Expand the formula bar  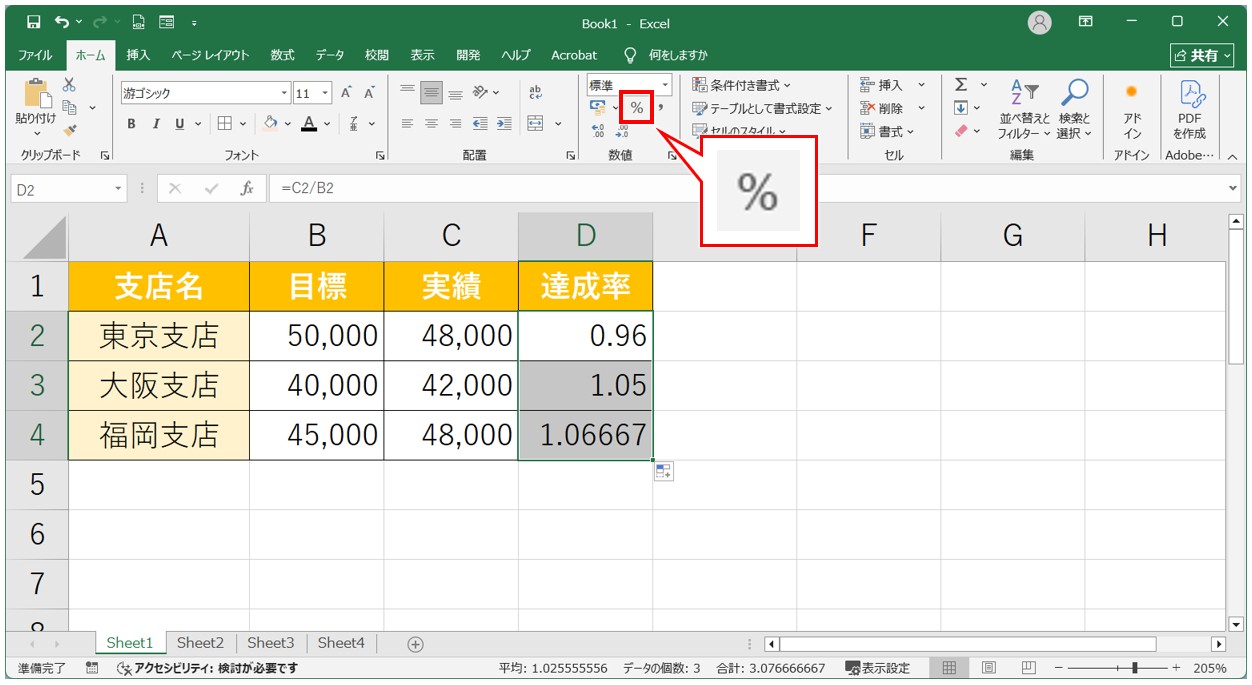pos(1232,188)
